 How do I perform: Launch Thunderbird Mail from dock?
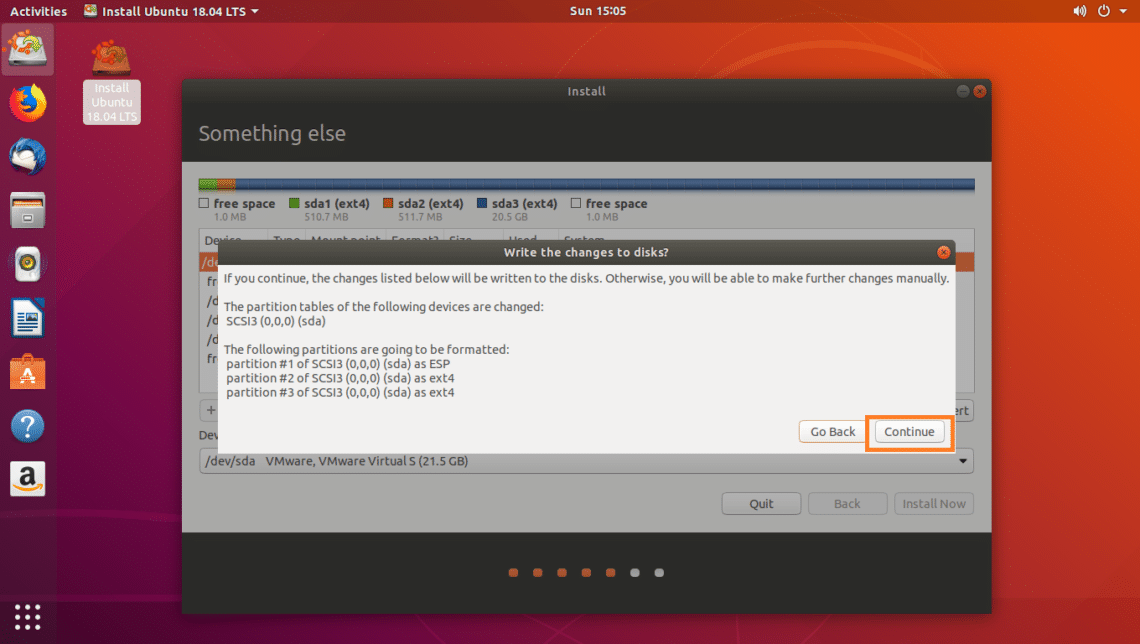tap(28, 157)
